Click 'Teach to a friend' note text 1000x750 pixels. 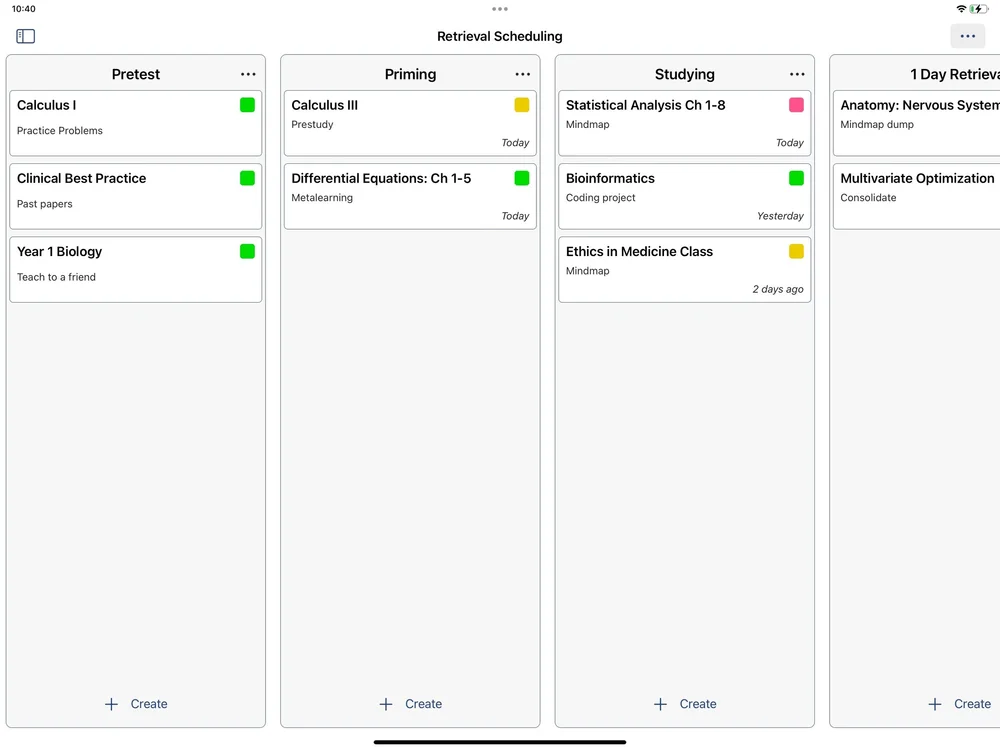point(56,277)
